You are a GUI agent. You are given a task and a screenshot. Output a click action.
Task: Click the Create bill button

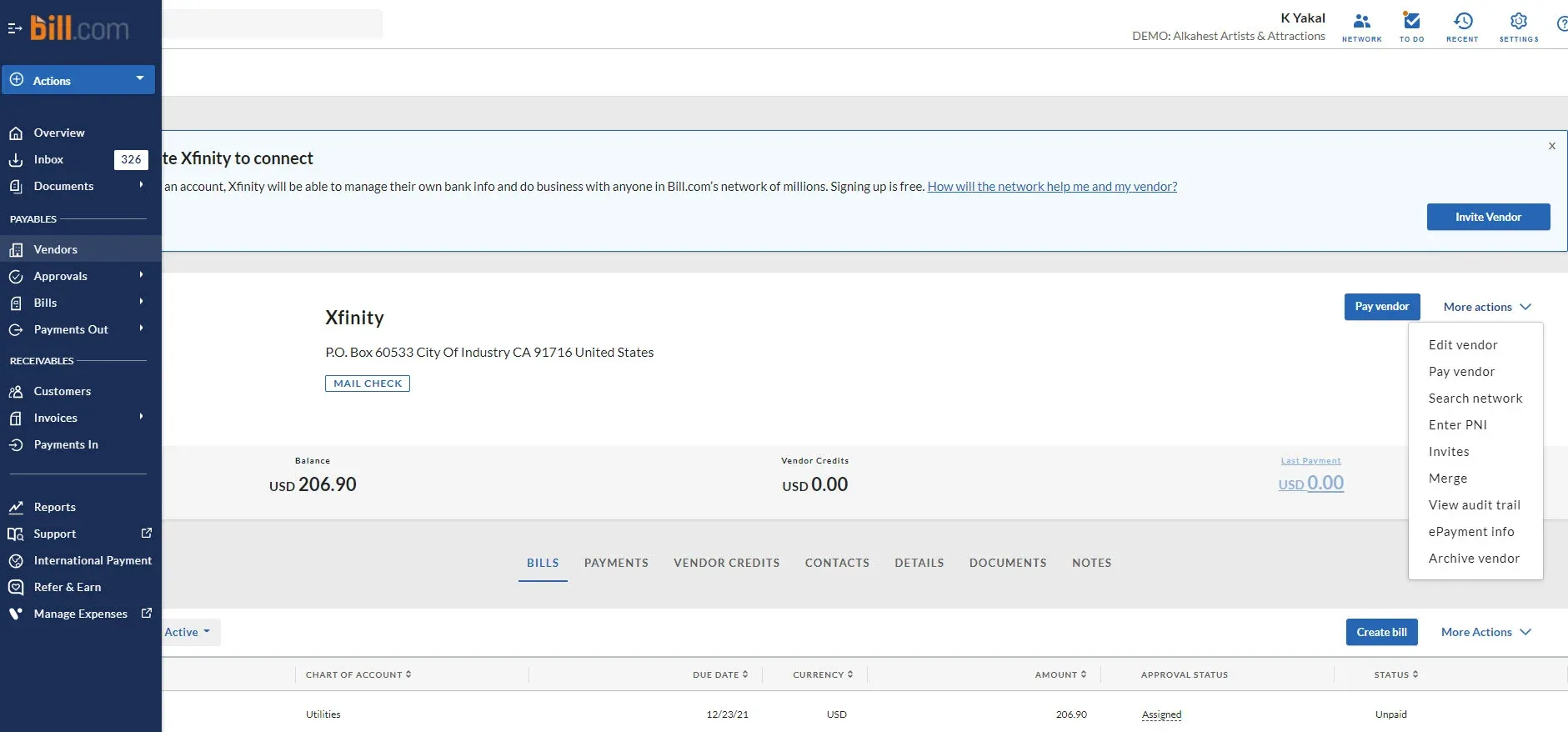[1381, 632]
